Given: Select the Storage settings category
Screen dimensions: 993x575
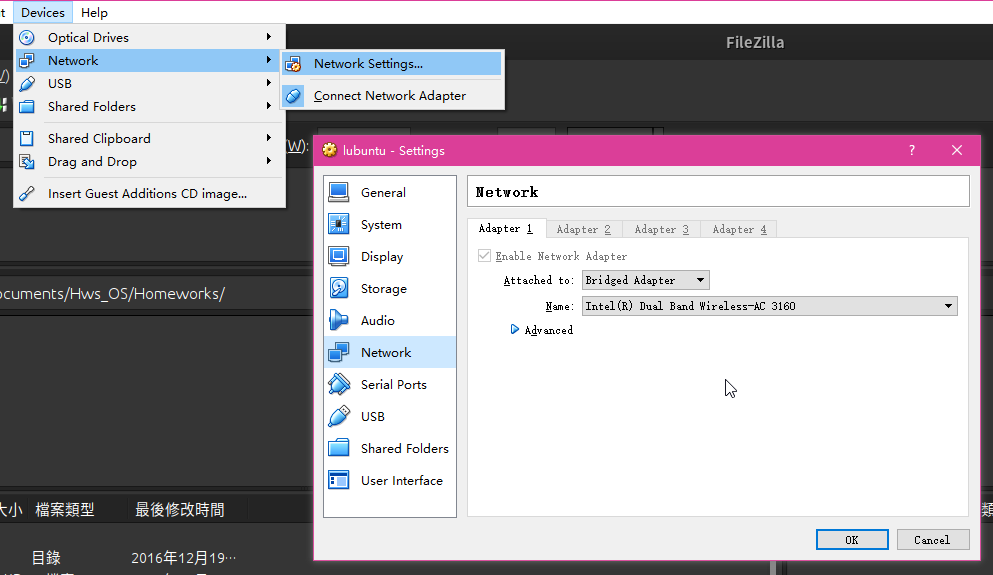Looking at the screenshot, I should click(390, 289).
